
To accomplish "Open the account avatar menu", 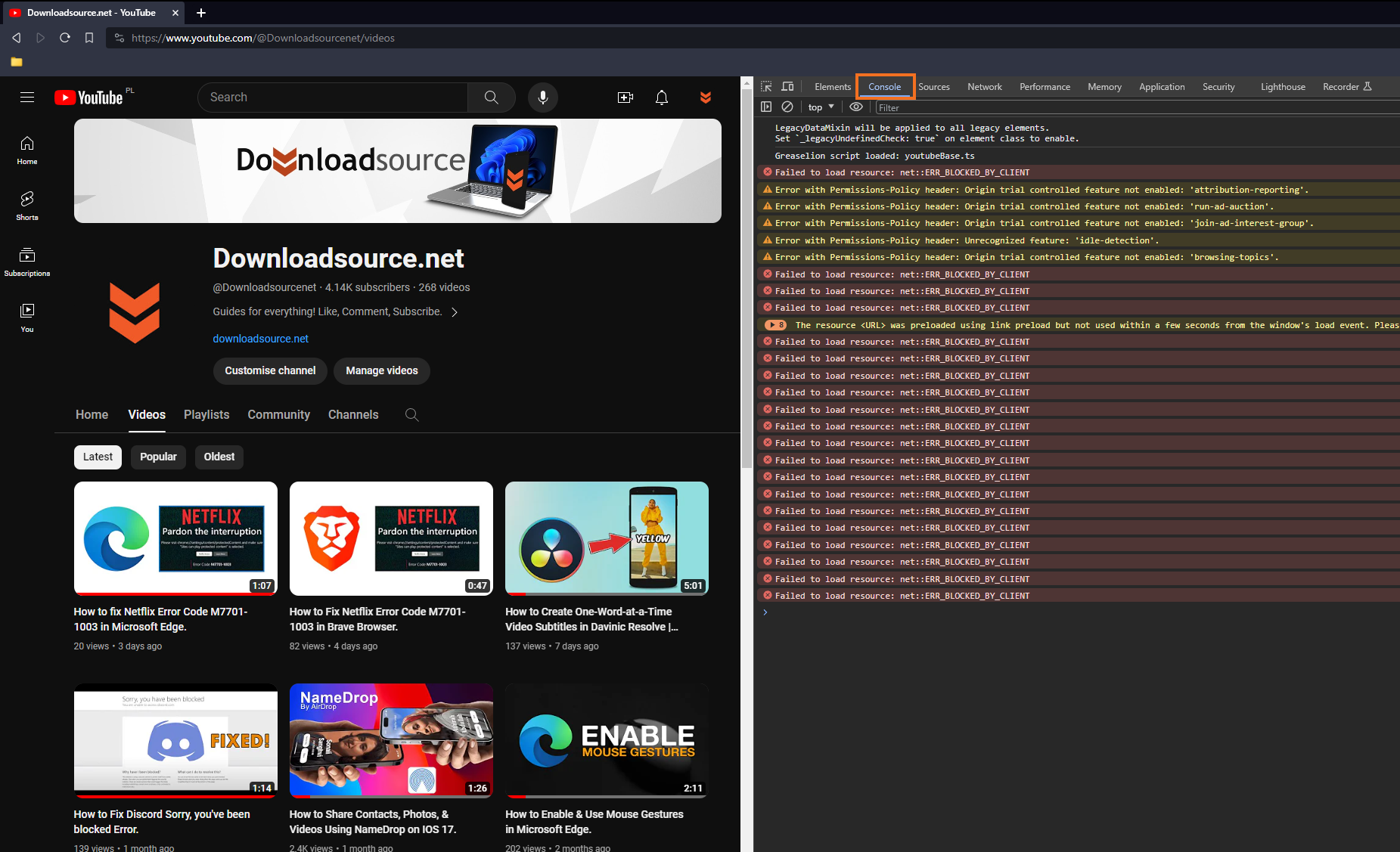I will pos(706,98).
